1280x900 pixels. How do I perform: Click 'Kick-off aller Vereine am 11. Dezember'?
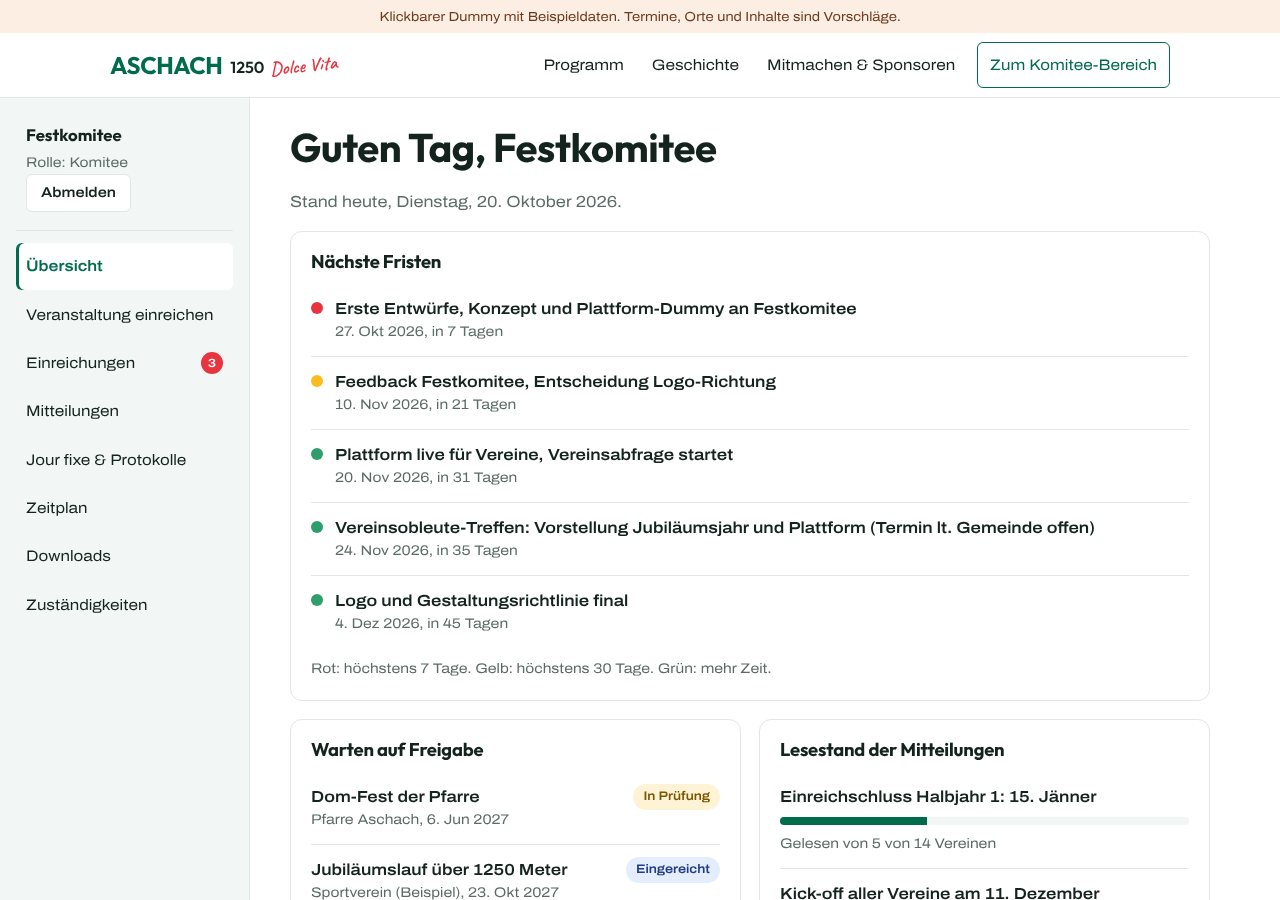939,893
